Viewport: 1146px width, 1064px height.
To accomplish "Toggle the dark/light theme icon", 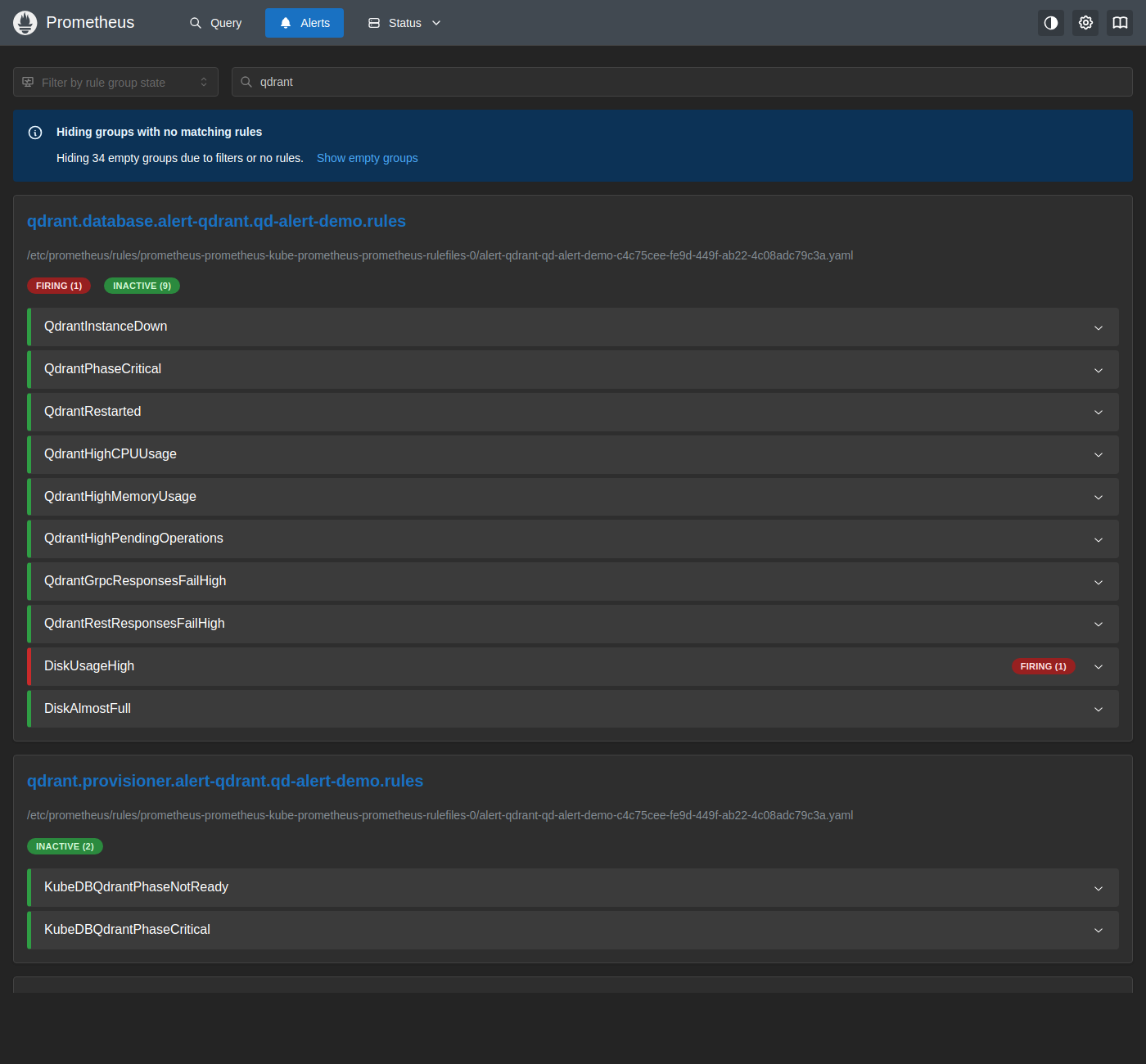I will pos(1051,23).
